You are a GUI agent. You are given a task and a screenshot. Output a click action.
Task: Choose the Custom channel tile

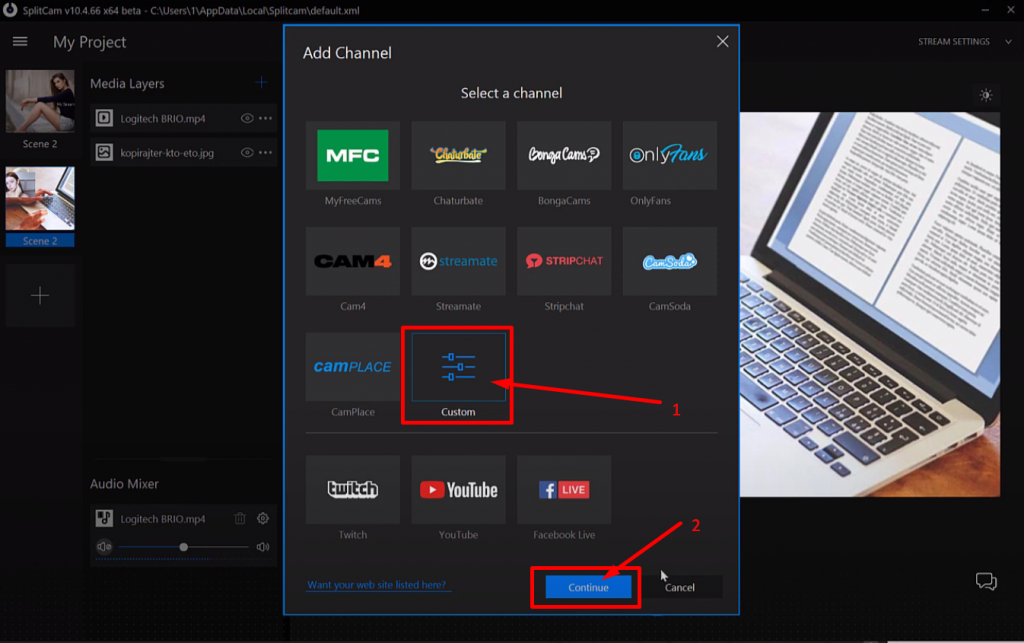458,367
